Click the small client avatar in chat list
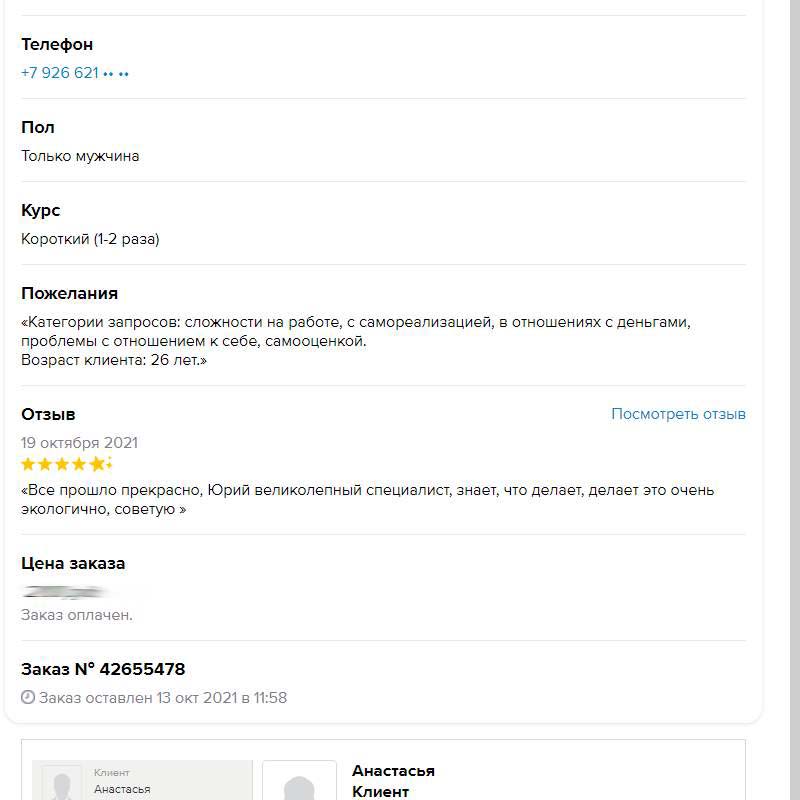 click(62, 783)
